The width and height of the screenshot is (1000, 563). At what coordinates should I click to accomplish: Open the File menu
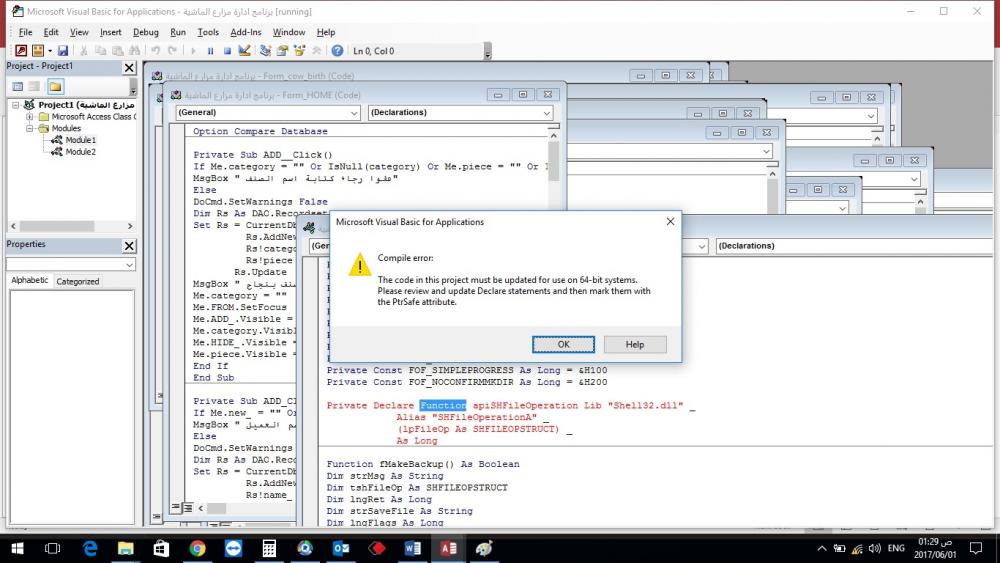(26, 32)
